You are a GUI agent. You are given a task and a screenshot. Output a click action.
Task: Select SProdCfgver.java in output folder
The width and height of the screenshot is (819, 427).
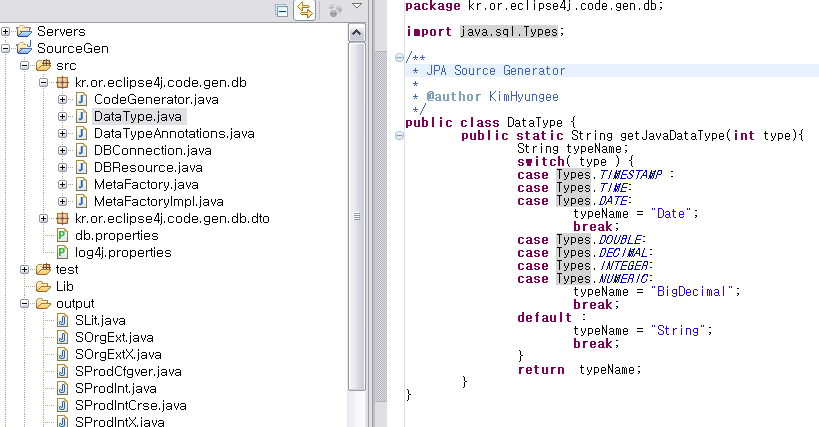(128, 372)
